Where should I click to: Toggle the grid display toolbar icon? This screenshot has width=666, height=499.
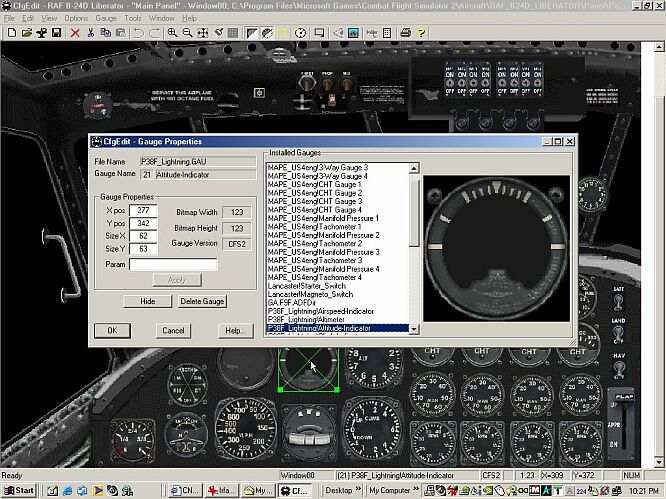pyautogui.click(x=232, y=33)
